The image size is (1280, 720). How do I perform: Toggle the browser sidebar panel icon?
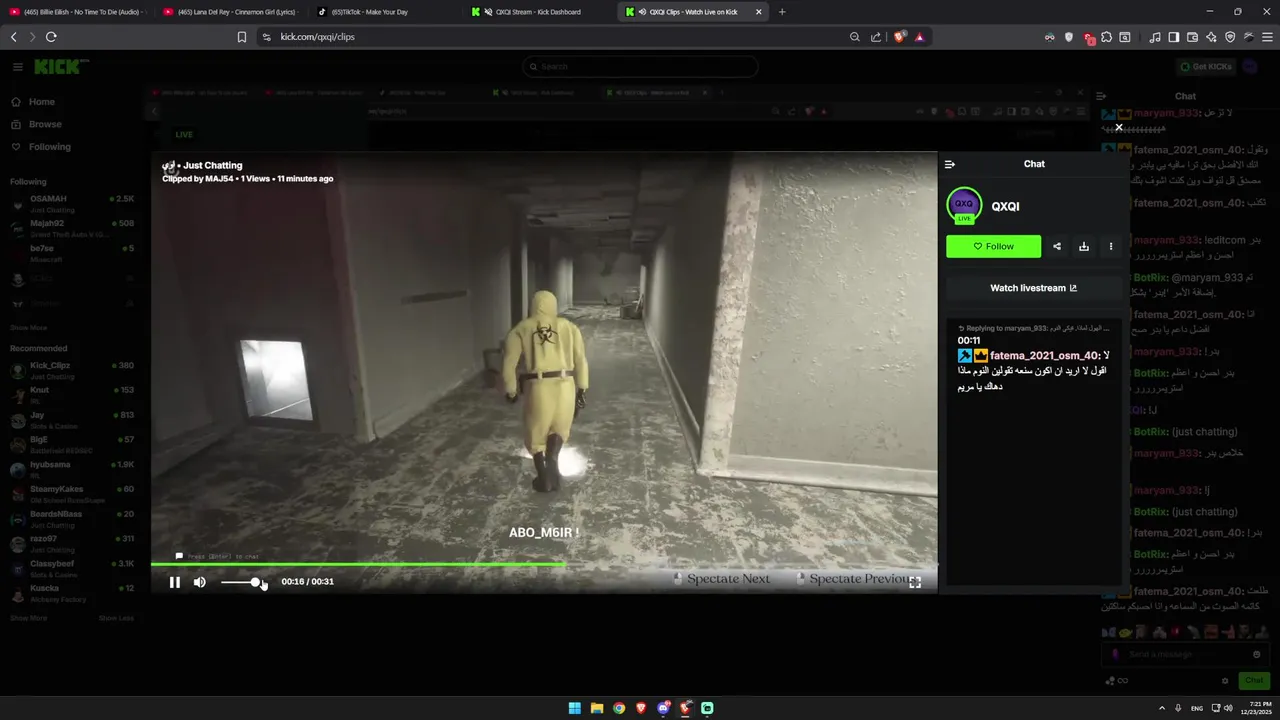coord(1174,37)
